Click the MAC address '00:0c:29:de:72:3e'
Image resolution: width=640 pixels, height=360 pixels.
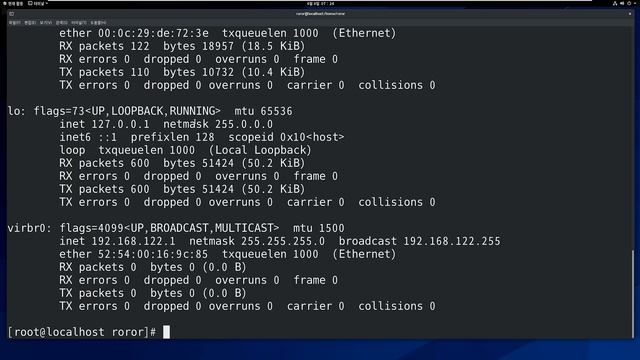[153, 33]
